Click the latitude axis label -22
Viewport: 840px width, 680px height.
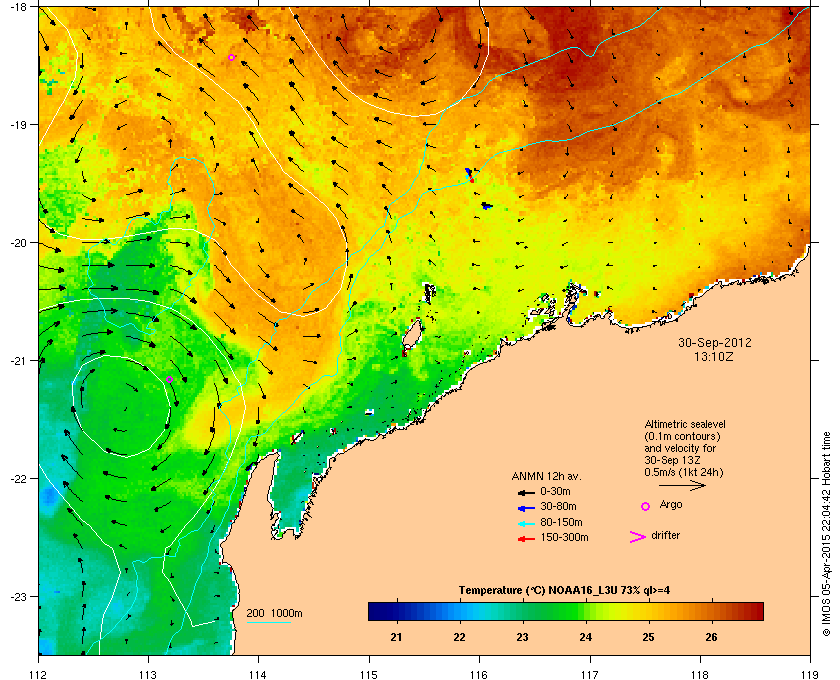(x=18, y=479)
